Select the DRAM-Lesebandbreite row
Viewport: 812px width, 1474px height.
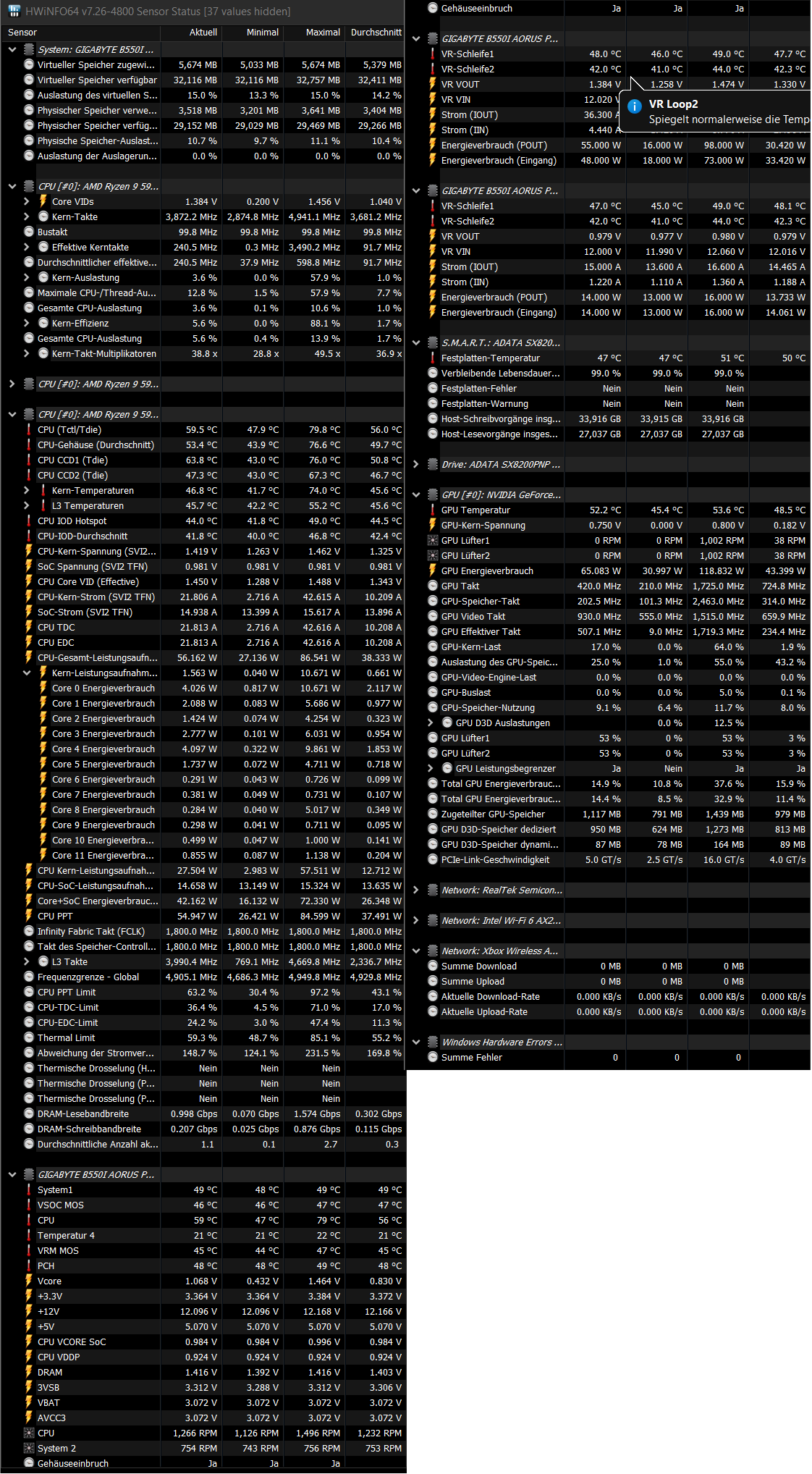[203, 1113]
